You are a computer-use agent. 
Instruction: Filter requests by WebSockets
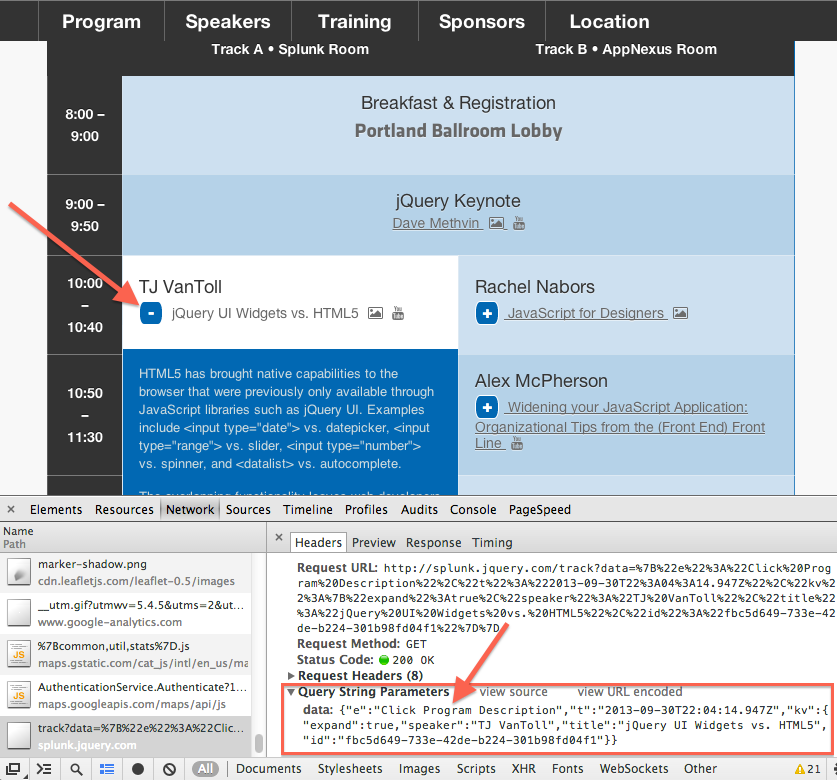[x=634, y=769]
